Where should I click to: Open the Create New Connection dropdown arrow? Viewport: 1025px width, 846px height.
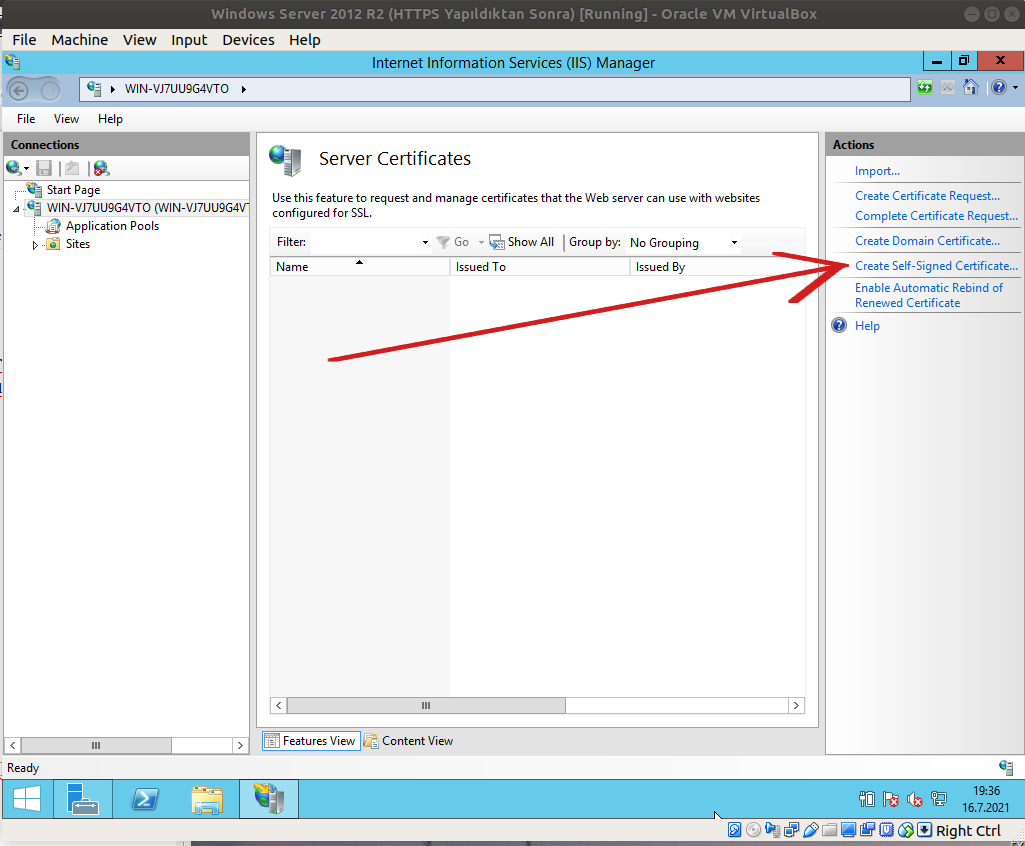26,169
